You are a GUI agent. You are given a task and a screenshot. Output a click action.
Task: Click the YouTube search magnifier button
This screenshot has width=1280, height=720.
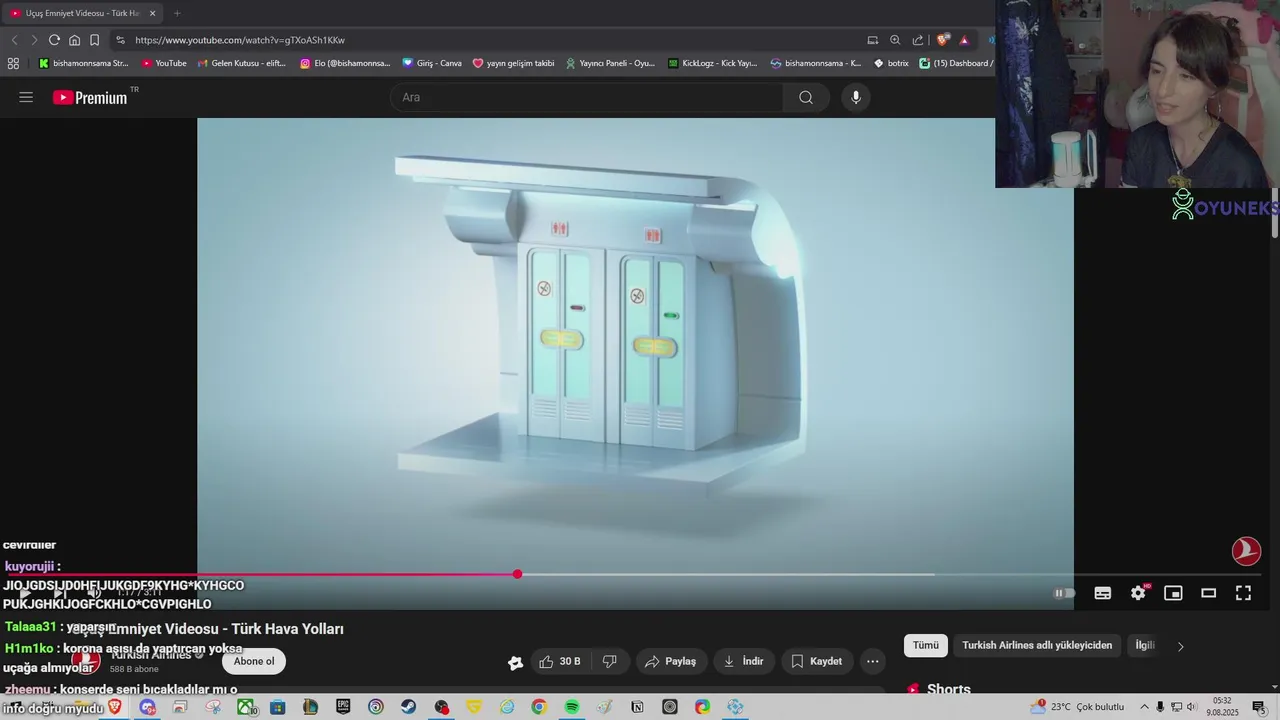click(806, 97)
